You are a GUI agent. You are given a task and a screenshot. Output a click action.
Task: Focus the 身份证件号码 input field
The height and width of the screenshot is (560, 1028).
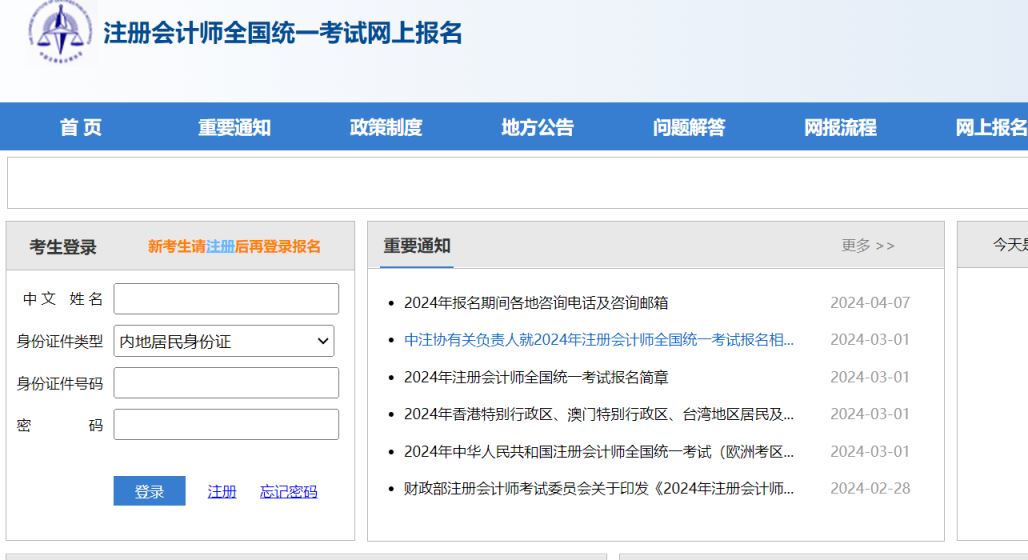pyautogui.click(x=226, y=383)
